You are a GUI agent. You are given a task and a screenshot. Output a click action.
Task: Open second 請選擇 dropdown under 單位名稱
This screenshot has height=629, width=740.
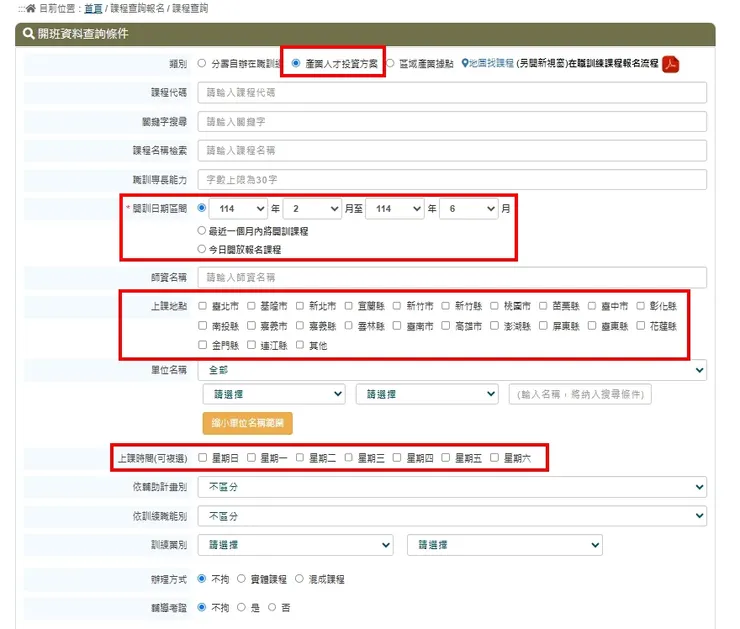427,394
